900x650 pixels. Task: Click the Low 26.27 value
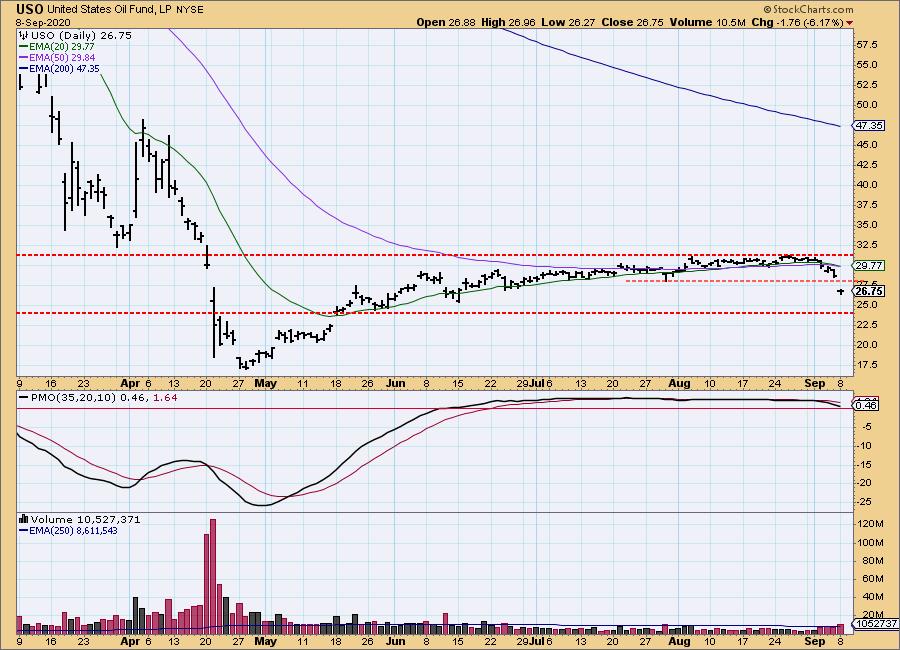[x=568, y=22]
